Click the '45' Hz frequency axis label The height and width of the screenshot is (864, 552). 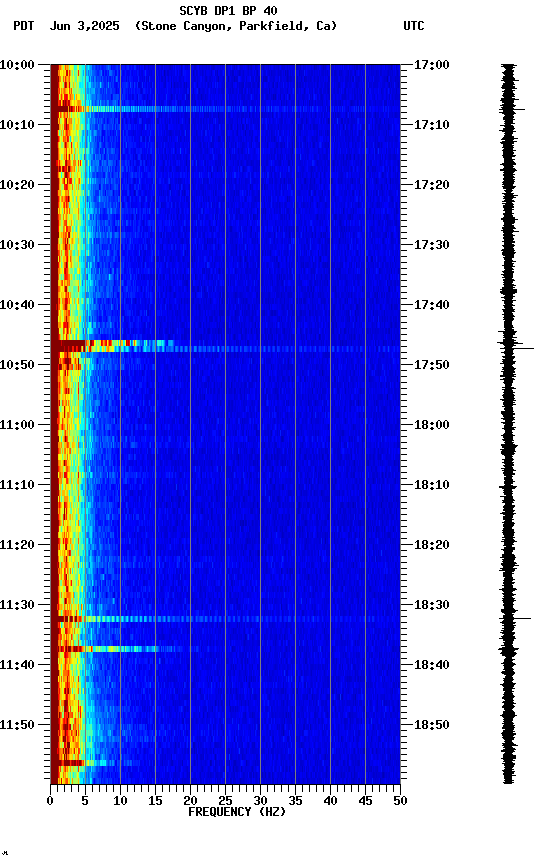365,801
